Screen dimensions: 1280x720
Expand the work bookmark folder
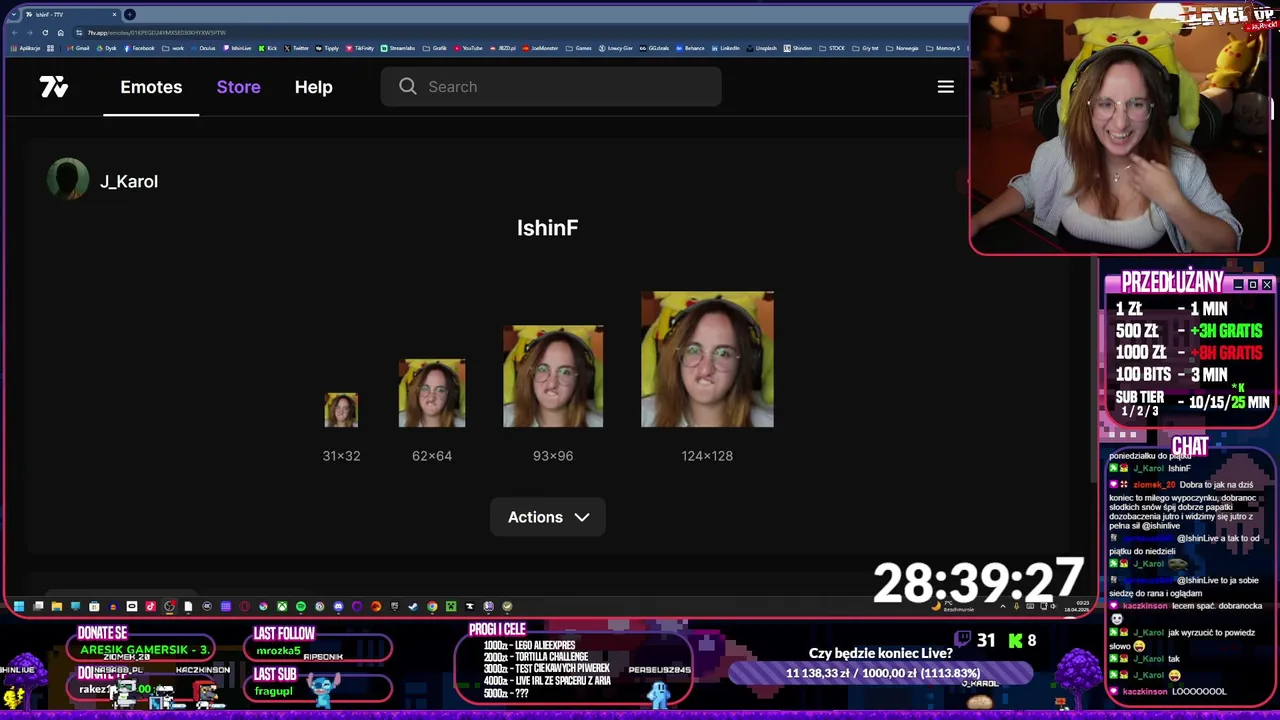point(174,48)
